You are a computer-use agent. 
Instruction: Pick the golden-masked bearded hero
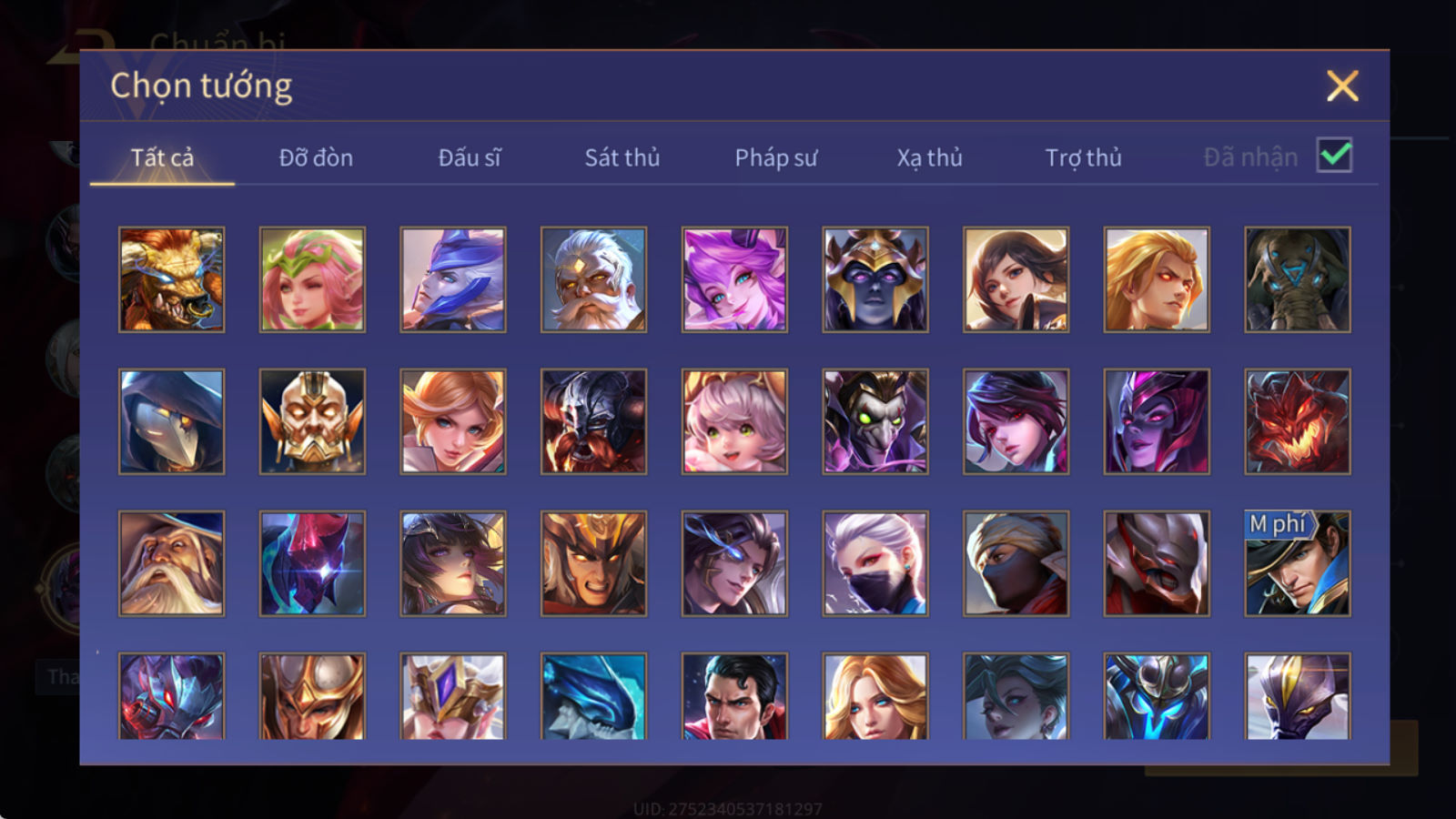312,421
